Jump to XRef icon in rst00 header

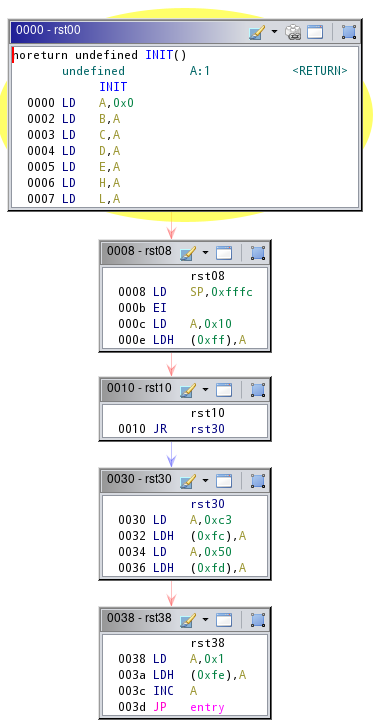[x=293, y=32]
